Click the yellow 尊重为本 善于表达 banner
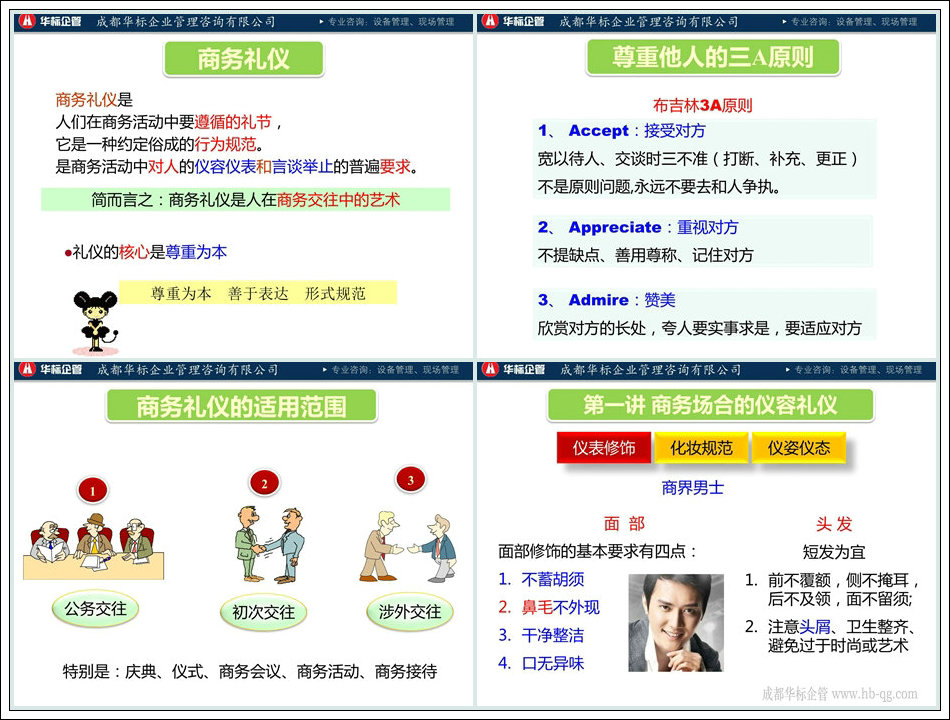 258,293
